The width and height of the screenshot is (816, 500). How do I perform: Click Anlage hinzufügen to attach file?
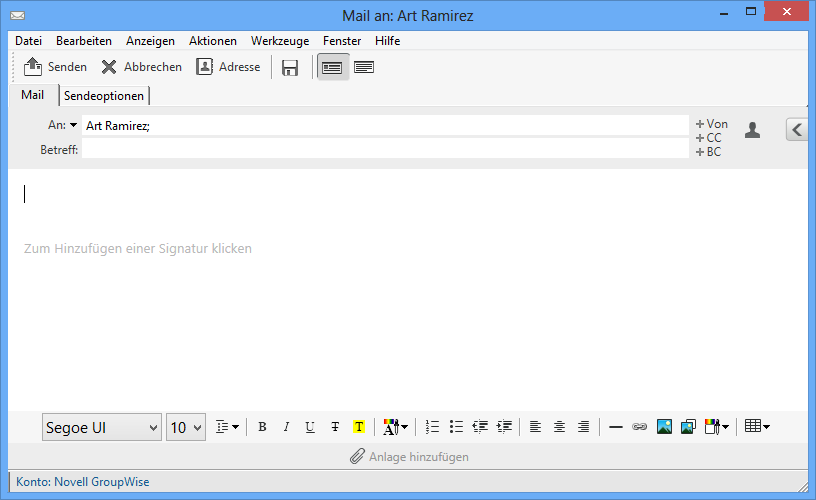409,457
